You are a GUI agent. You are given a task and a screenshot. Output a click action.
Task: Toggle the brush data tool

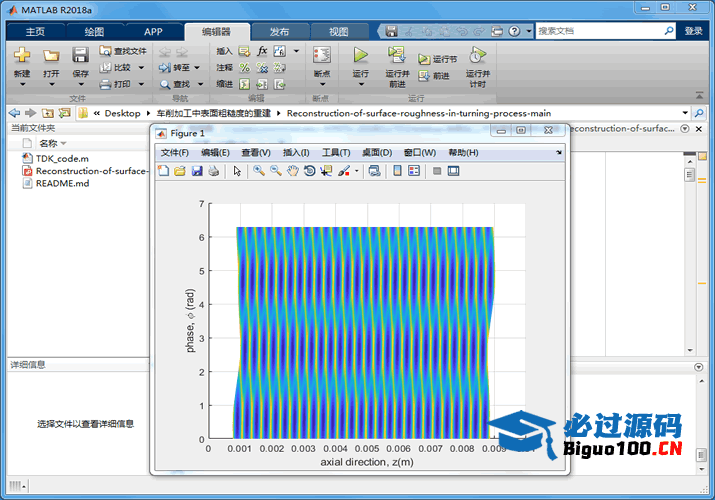344,171
